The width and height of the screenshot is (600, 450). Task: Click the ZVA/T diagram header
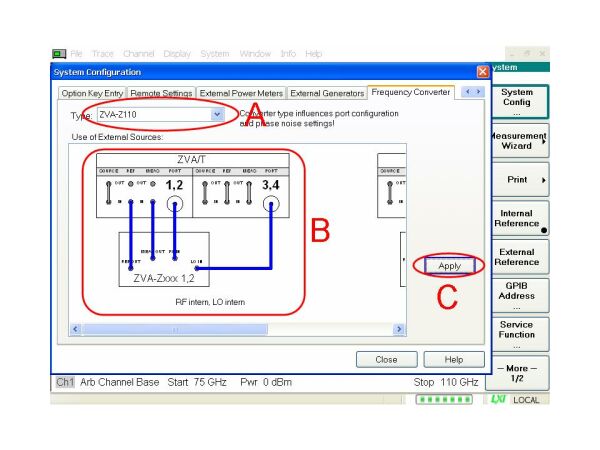[x=192, y=160]
